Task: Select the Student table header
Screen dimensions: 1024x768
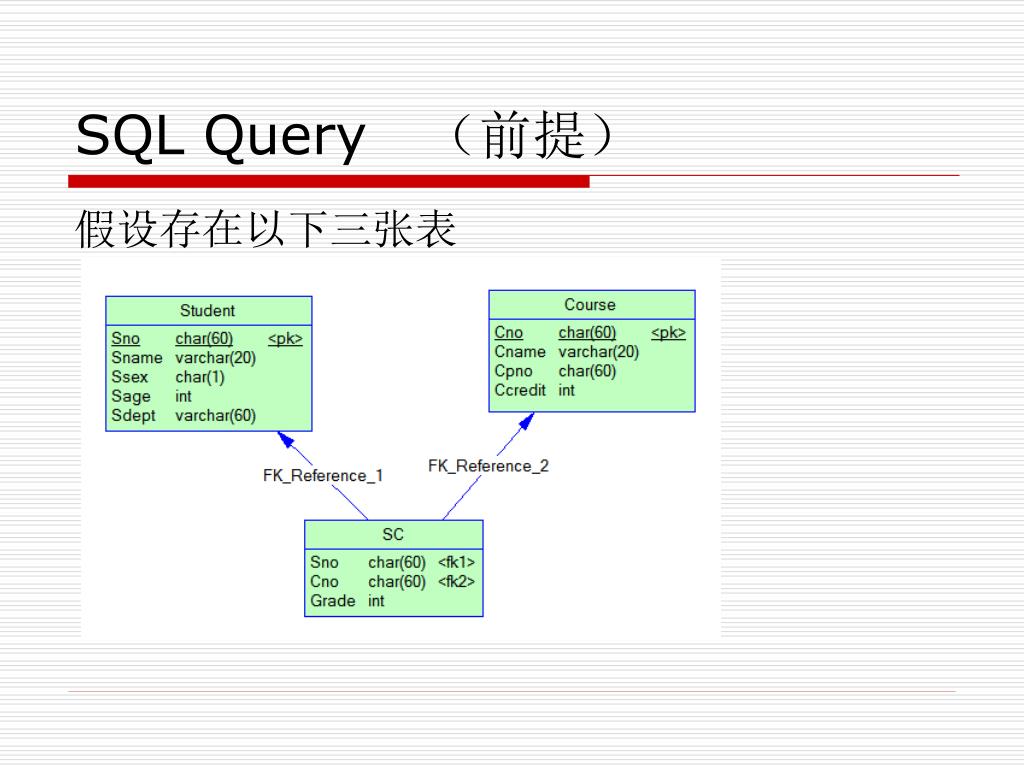Action: pyautogui.click(x=208, y=311)
